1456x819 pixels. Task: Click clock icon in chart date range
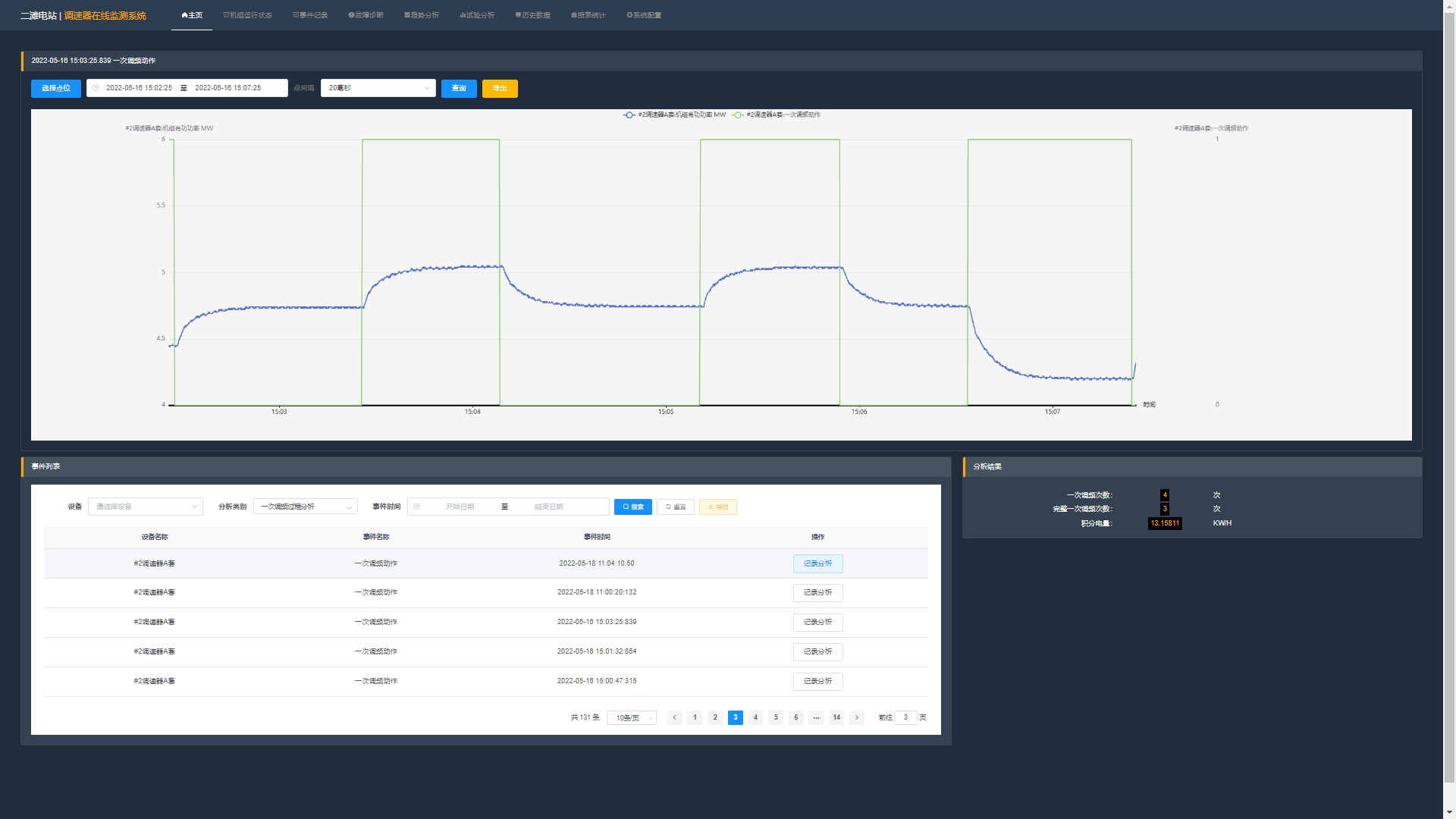(96, 88)
